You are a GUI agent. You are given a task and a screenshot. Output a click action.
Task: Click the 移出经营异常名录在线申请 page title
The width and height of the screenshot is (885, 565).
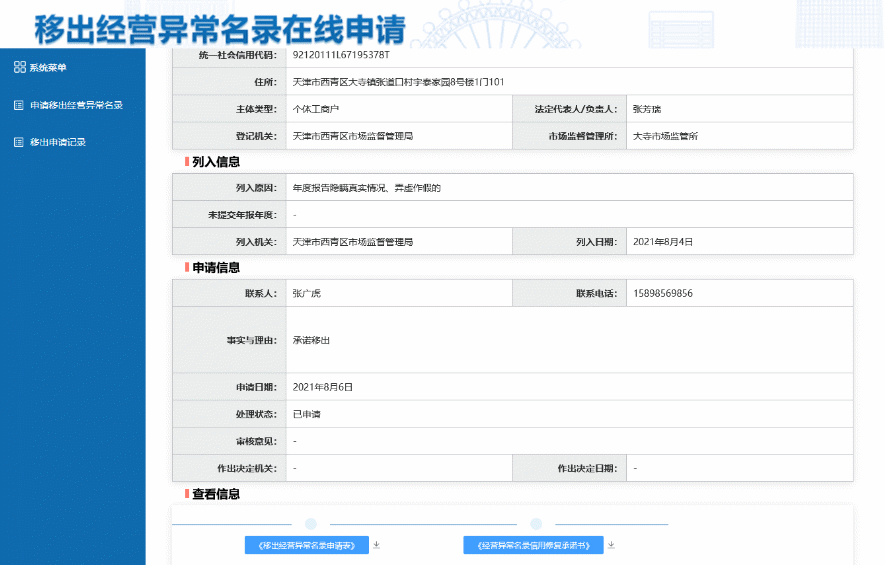tap(220, 30)
